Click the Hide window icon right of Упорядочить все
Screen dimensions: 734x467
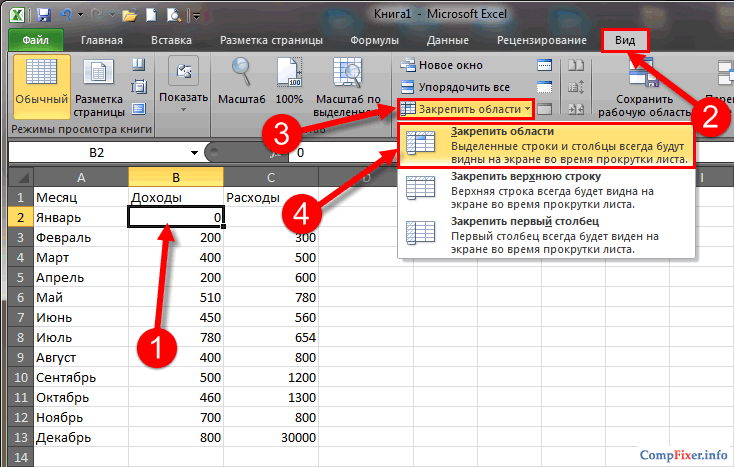[x=544, y=87]
